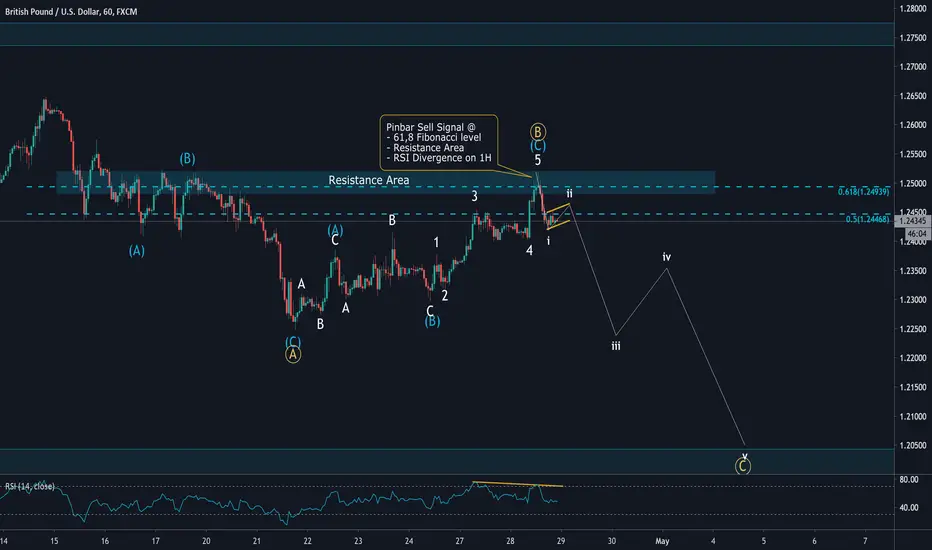Image resolution: width=932 pixels, height=550 pixels.
Task: Select the circled yellow C target label
Action: 742,467
